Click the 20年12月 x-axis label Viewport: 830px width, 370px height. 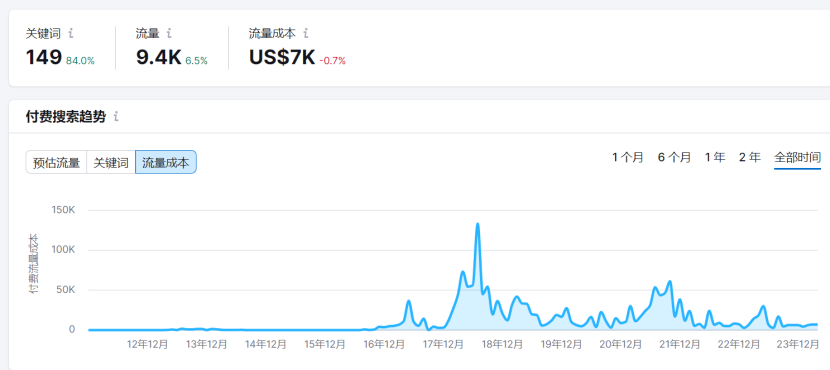(620, 345)
